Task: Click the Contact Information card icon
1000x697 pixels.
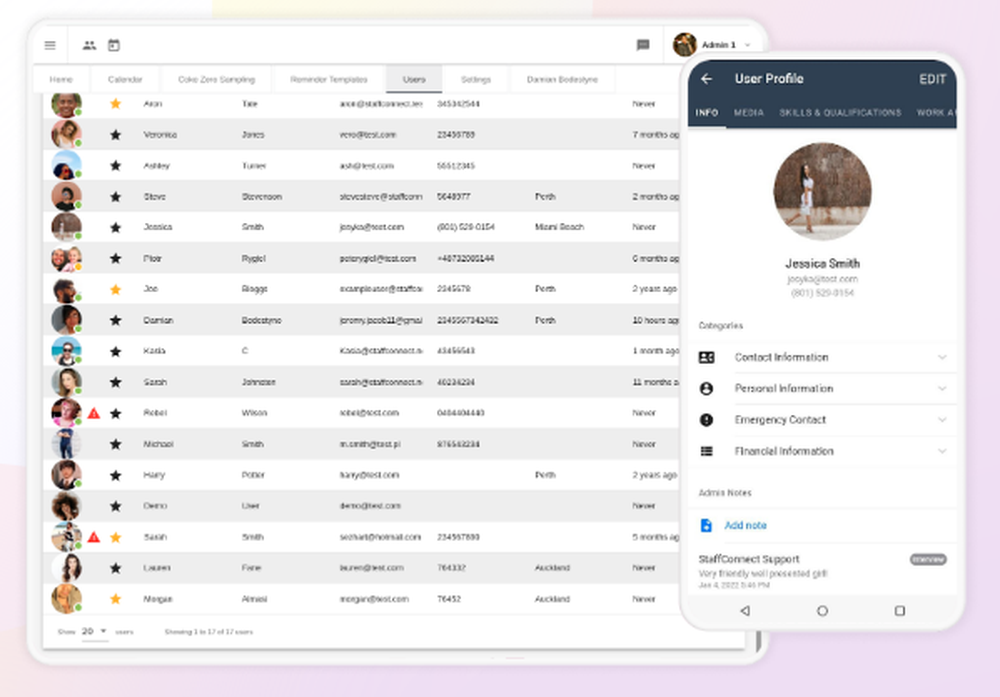Action: click(707, 357)
